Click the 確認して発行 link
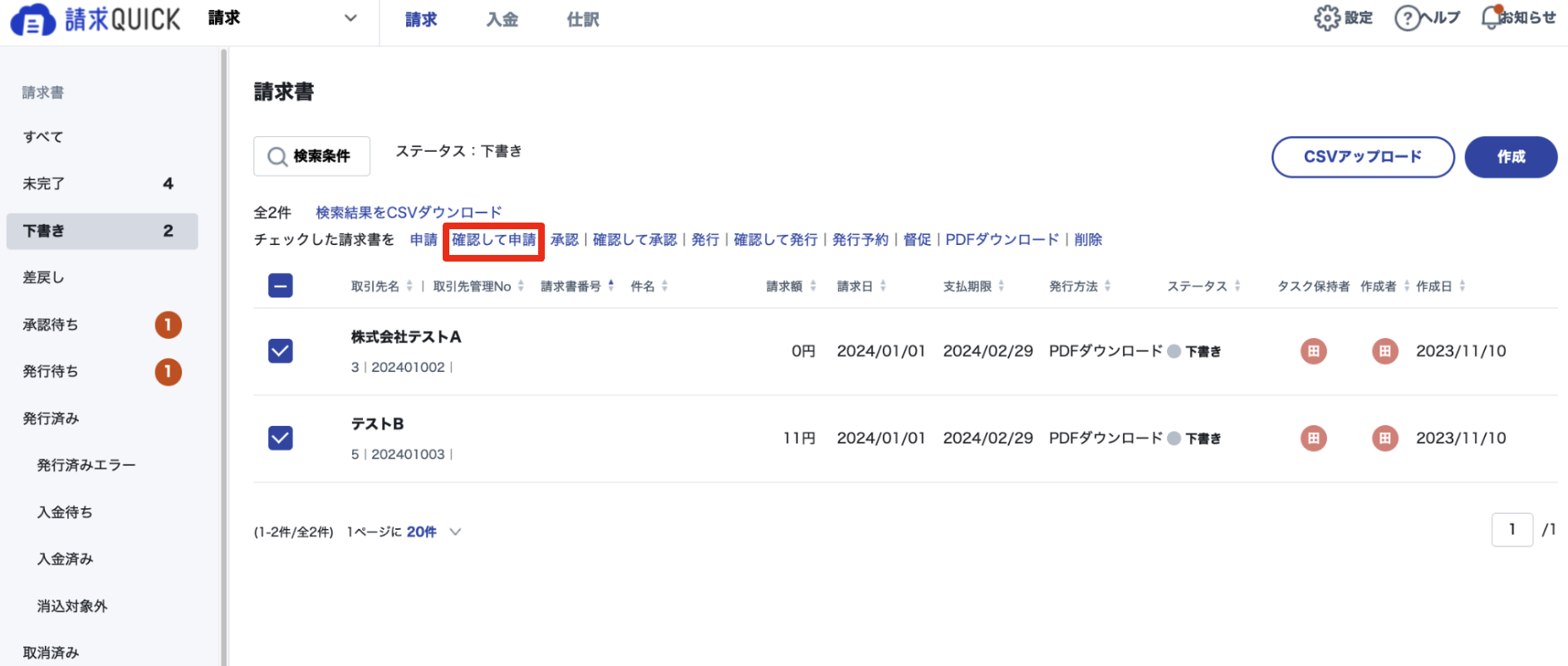 click(776, 240)
